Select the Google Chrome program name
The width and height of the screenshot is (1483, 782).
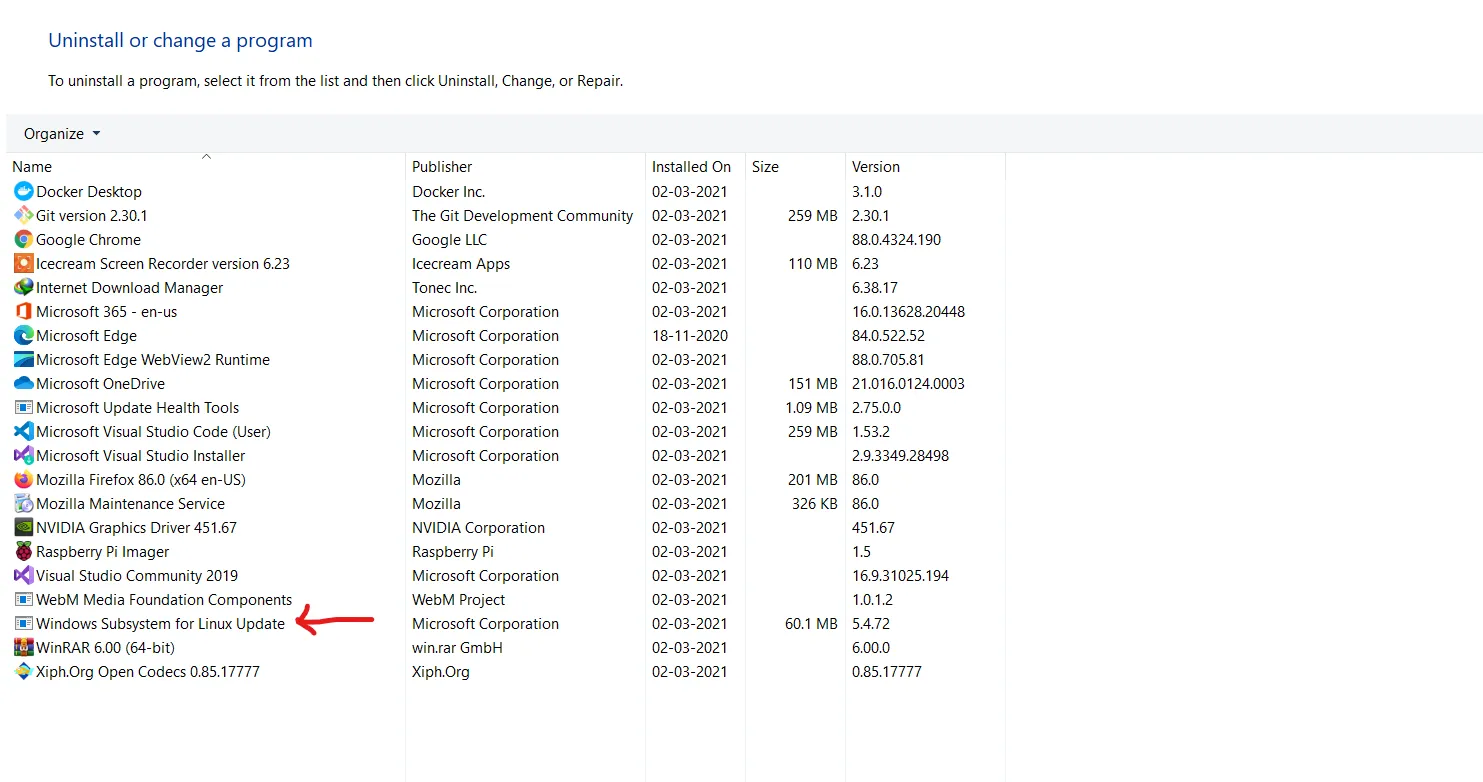tap(88, 239)
